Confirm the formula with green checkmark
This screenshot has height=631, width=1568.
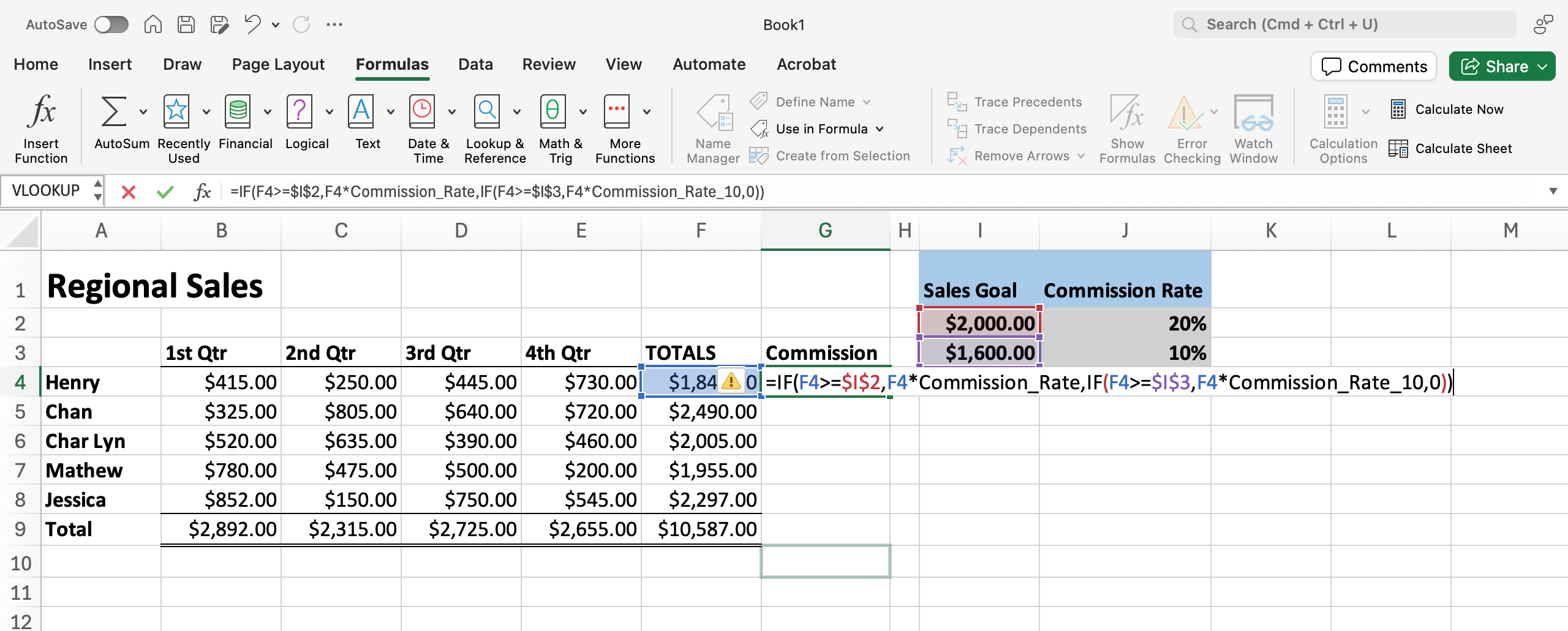pyautogui.click(x=165, y=192)
